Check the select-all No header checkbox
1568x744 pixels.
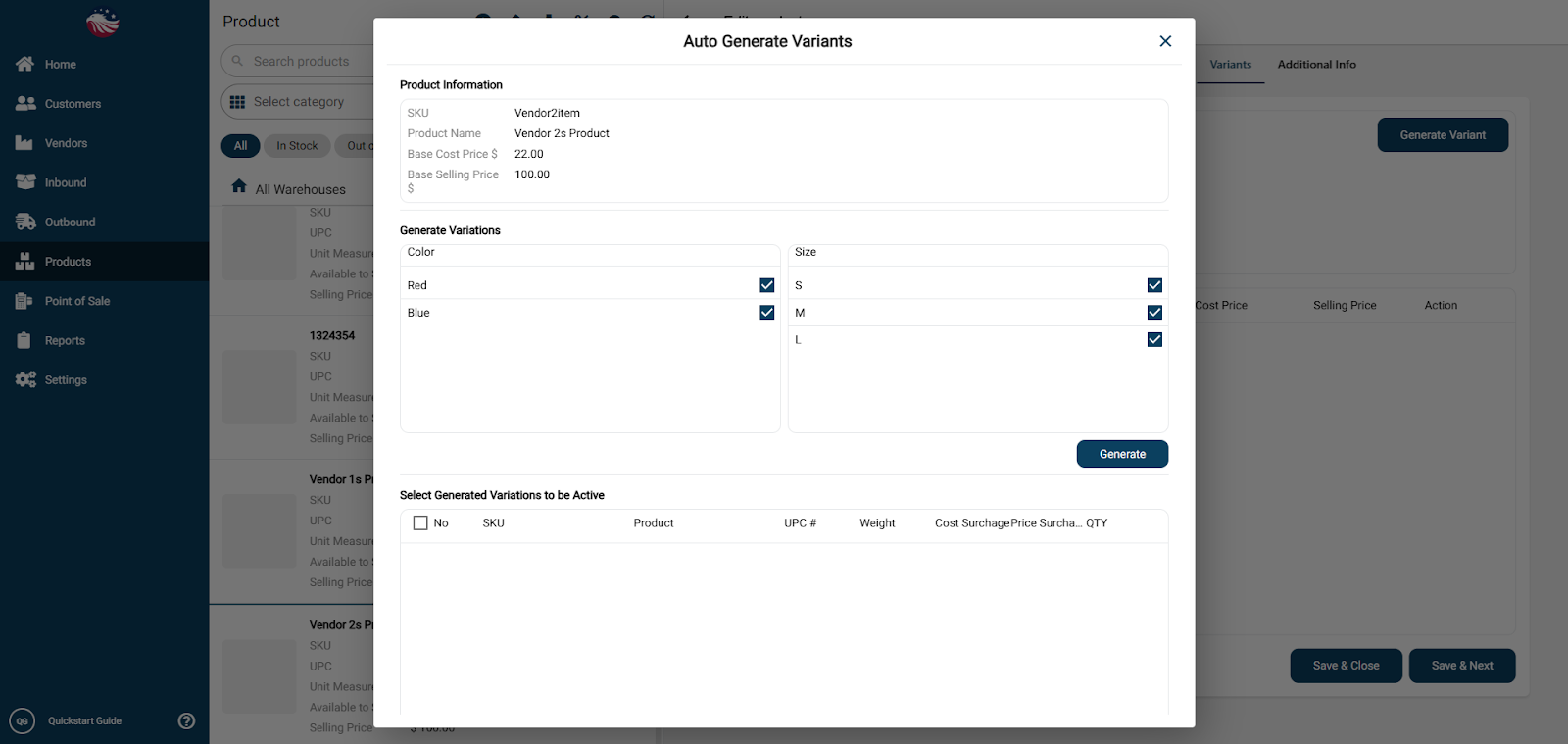[420, 523]
